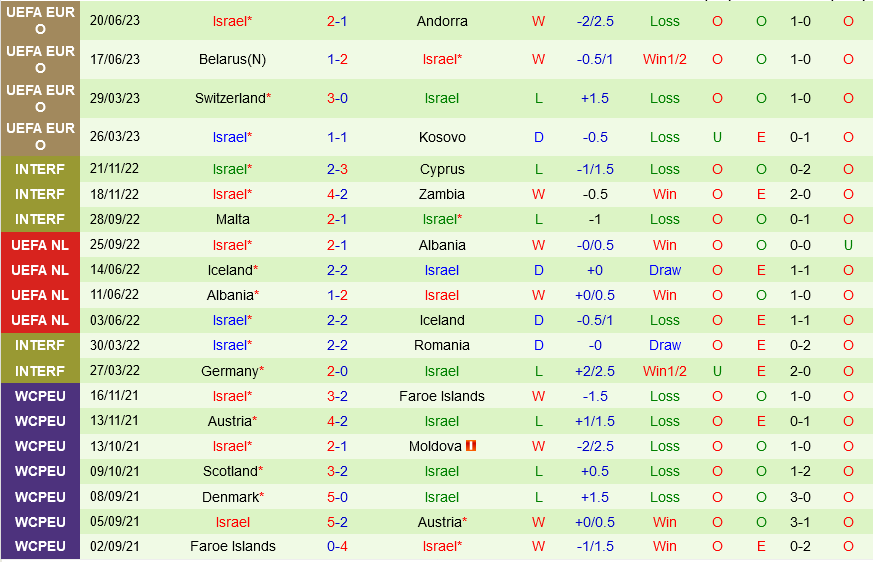Open the 3-0 Switzerland match score

click(x=337, y=98)
